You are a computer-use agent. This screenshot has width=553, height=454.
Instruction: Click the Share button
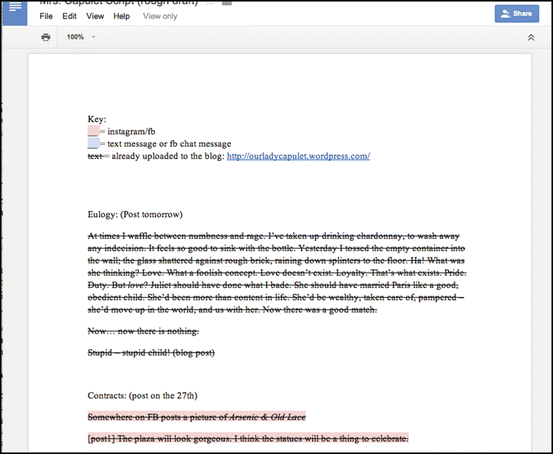click(x=517, y=14)
